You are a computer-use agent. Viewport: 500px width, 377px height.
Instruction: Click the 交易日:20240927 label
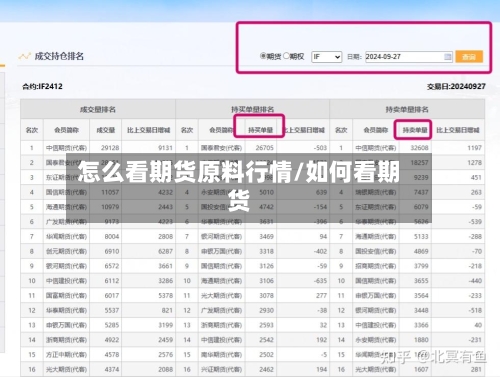point(456,86)
